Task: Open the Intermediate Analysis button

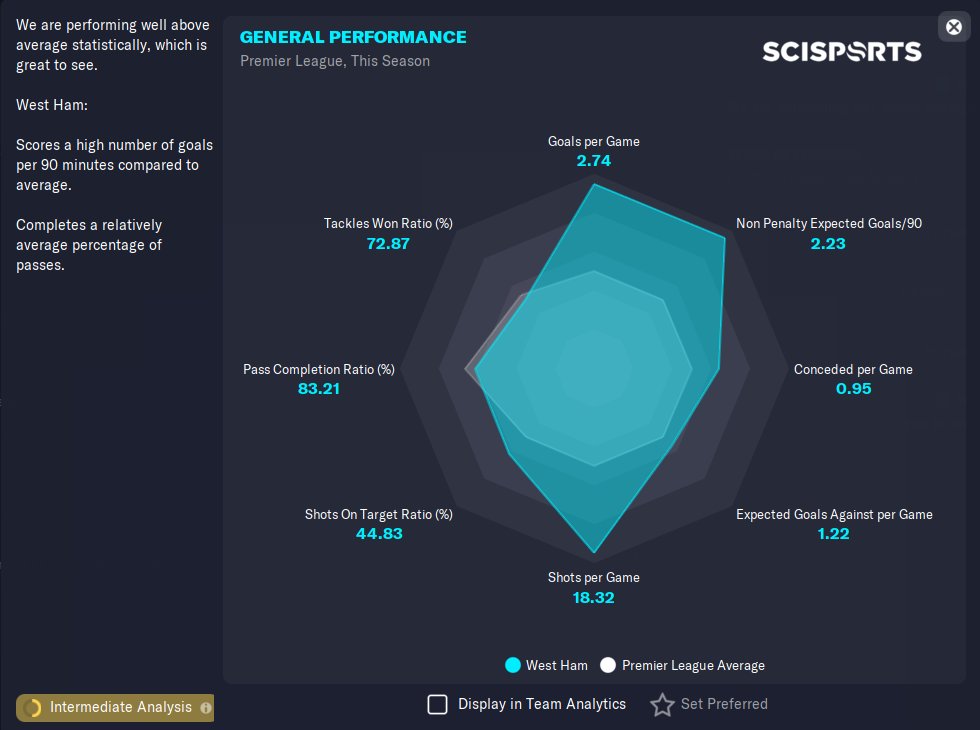Action: [120, 708]
